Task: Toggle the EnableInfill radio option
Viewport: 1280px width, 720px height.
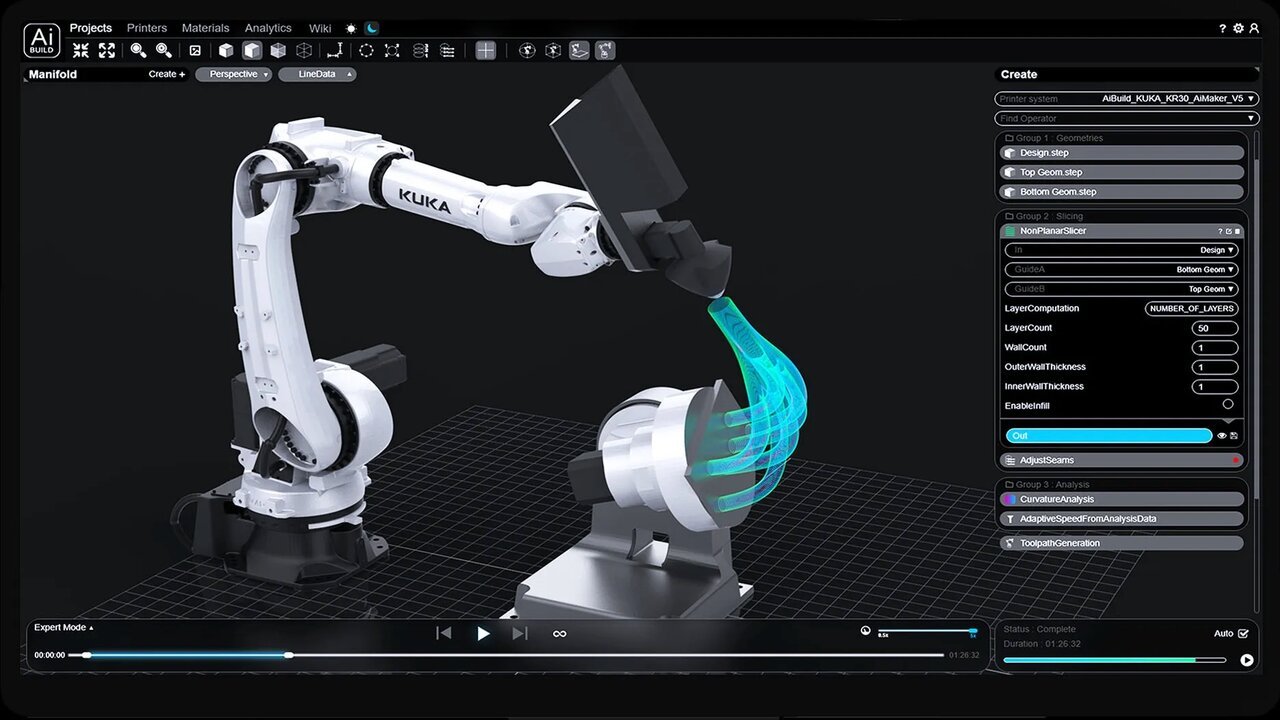Action: click(1227, 405)
